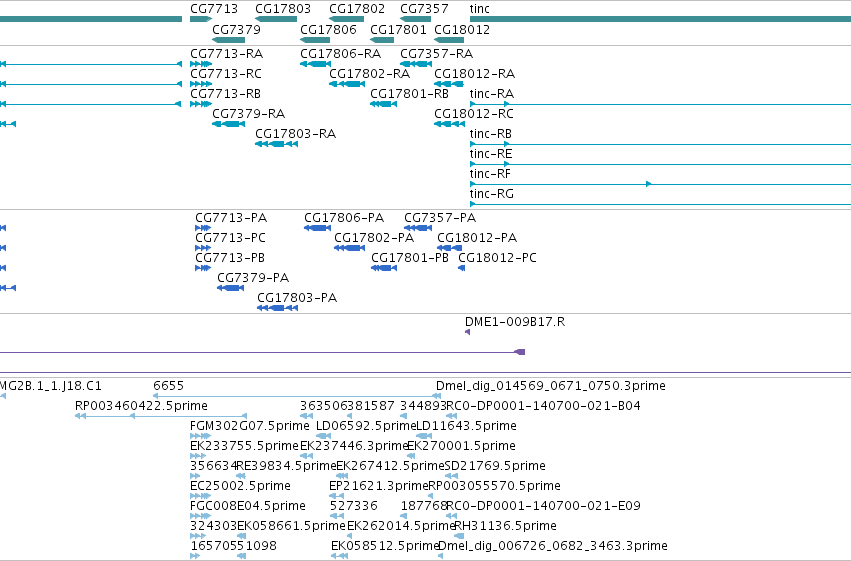Viewport: 851px width, 561px height.
Task: Click protein CG17802-PA
Action: point(374,238)
